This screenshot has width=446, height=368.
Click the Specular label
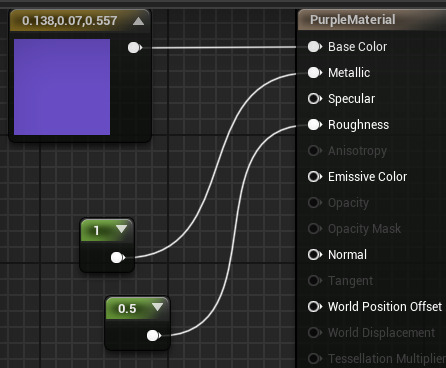point(351,99)
